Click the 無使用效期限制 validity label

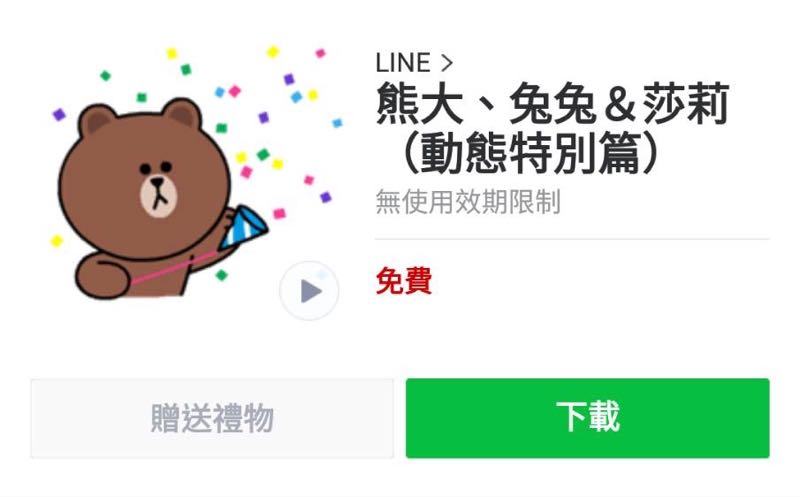468,202
